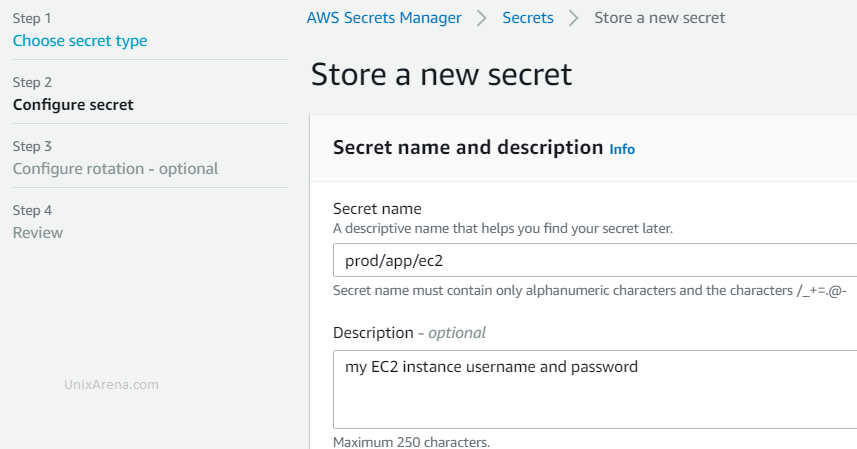Click the Step 1 label
Viewport: 857px width, 449px height.
coord(32,19)
